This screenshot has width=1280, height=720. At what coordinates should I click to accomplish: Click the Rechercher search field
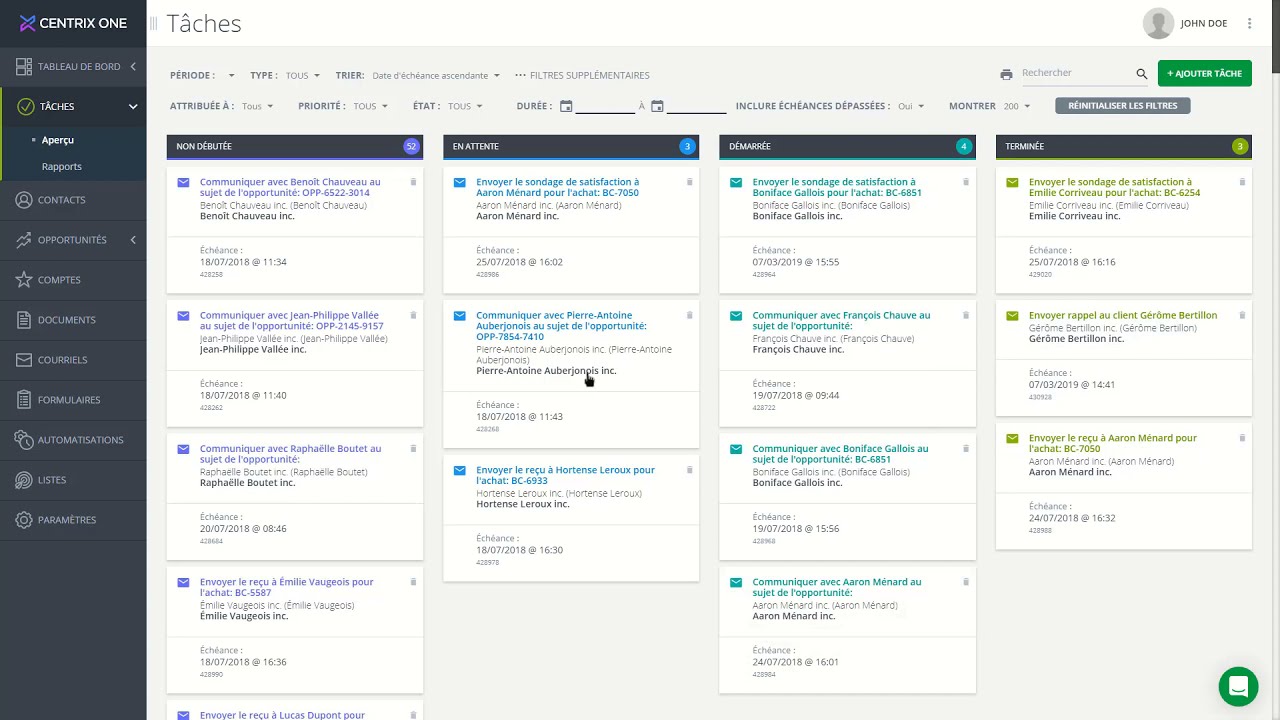coord(1076,73)
